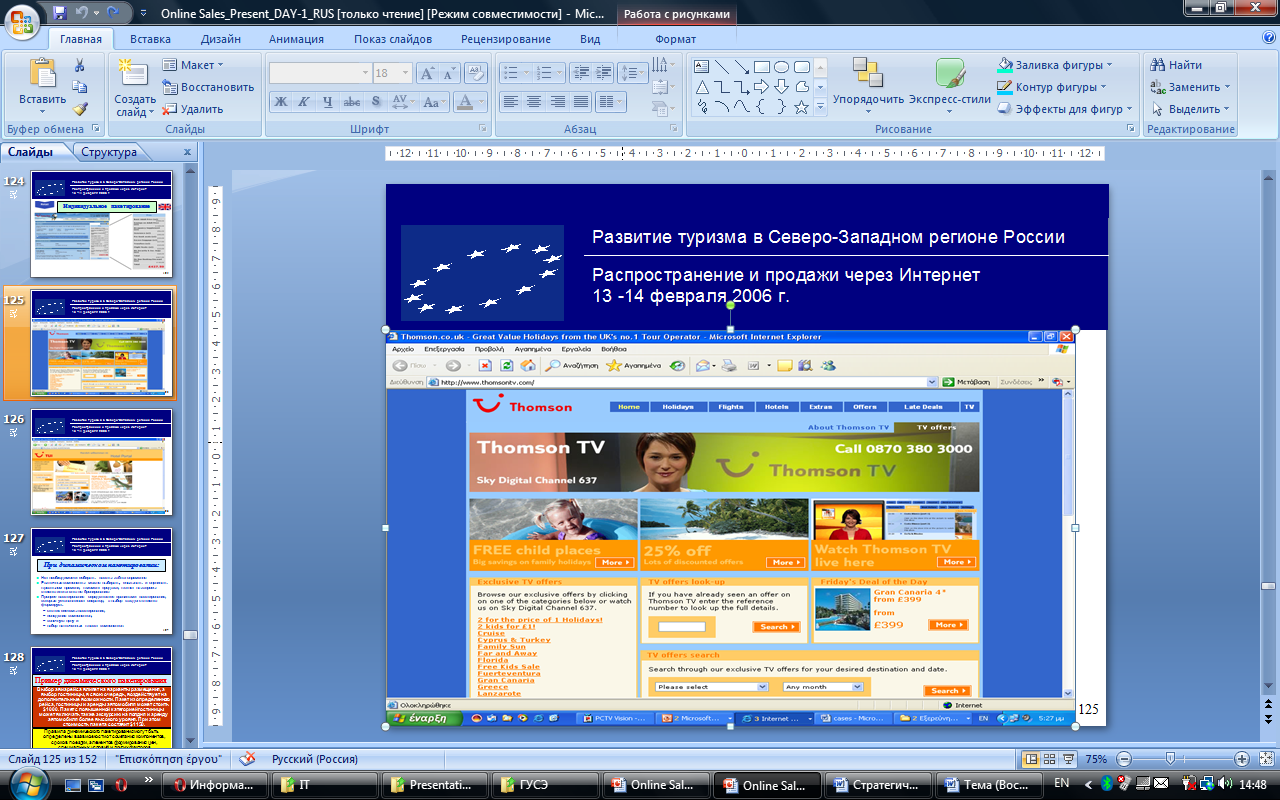Image resolution: width=1280 pixels, height=800 pixels.
Task: Select the five-point star shape
Action: click(x=801, y=107)
